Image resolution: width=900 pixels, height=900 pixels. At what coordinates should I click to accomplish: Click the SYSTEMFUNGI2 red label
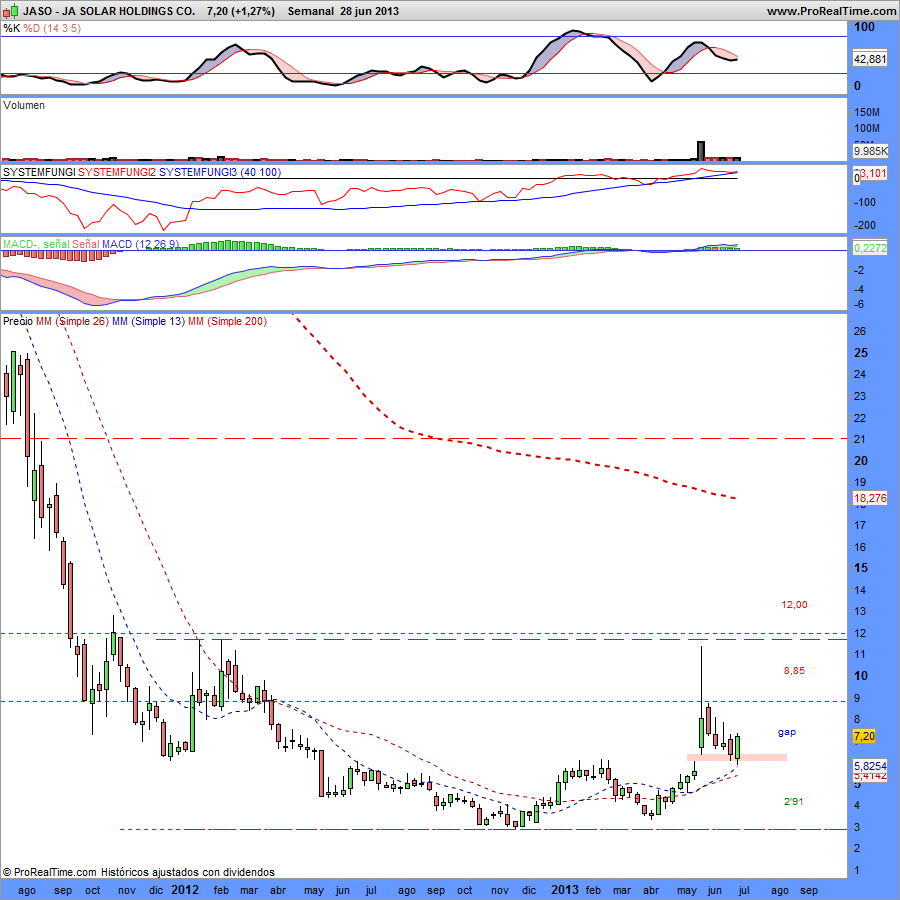[117, 172]
